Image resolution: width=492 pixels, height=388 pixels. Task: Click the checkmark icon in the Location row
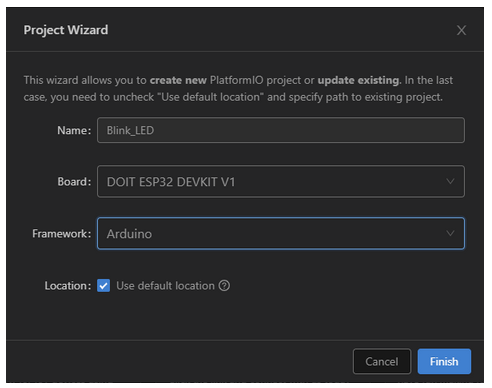(x=103, y=286)
